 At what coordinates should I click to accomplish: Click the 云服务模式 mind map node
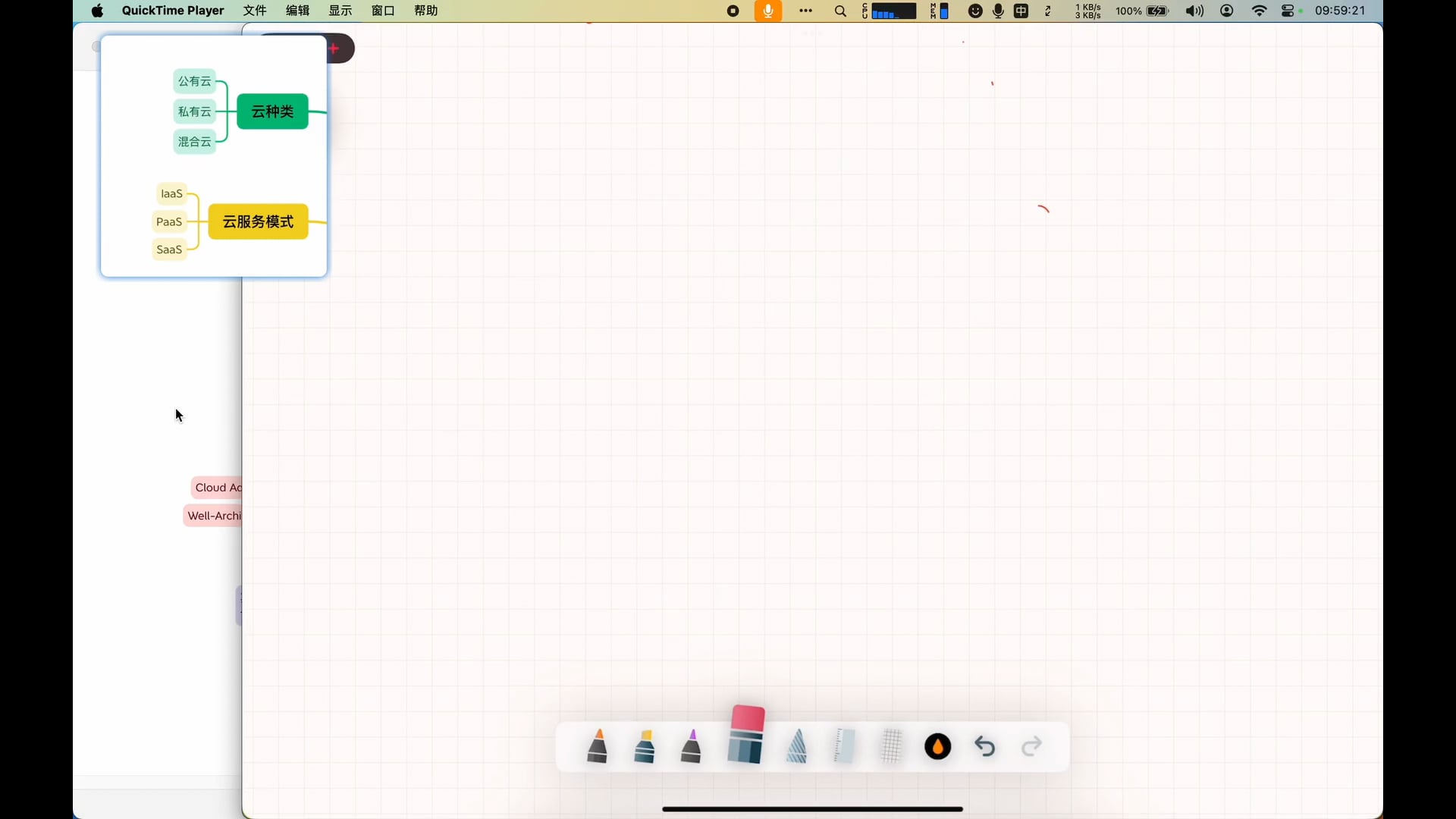(258, 221)
